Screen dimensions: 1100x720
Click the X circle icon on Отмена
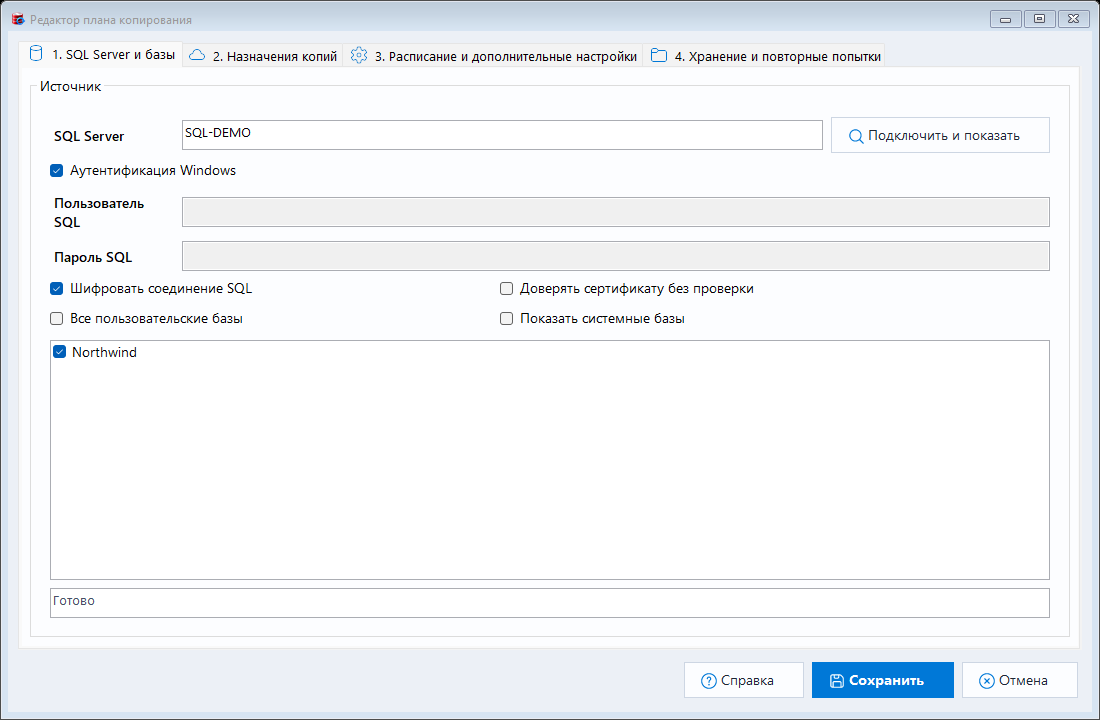pyautogui.click(x=986, y=681)
